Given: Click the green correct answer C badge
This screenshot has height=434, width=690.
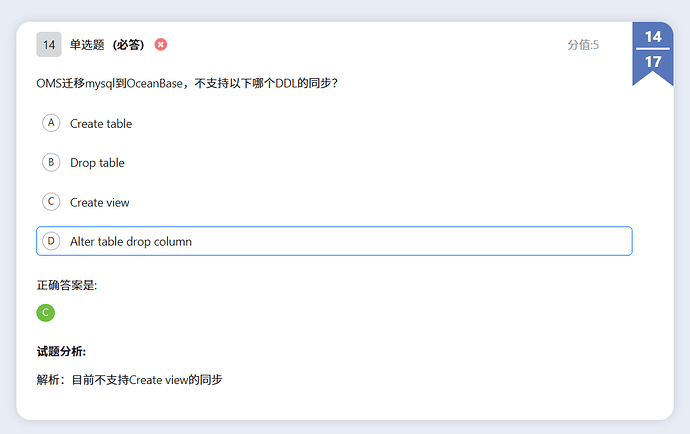Looking at the screenshot, I should coord(46,313).
